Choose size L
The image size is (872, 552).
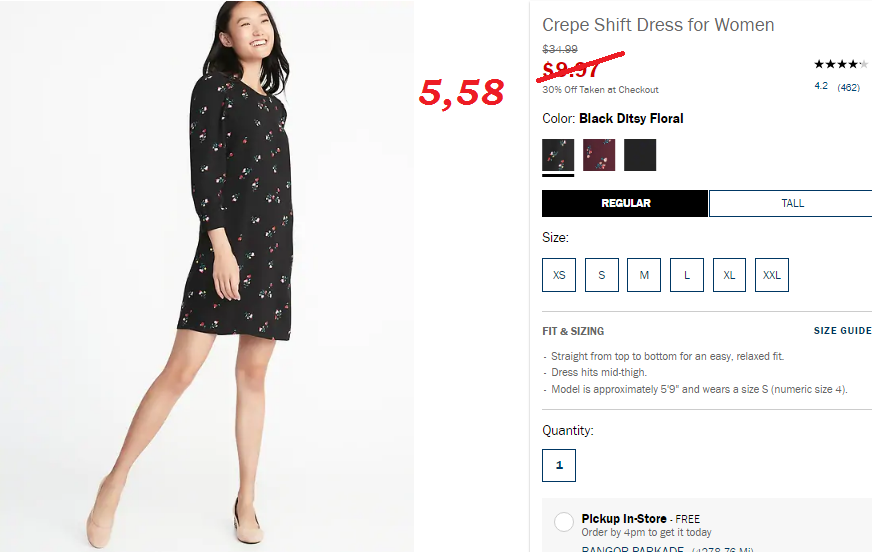point(687,275)
